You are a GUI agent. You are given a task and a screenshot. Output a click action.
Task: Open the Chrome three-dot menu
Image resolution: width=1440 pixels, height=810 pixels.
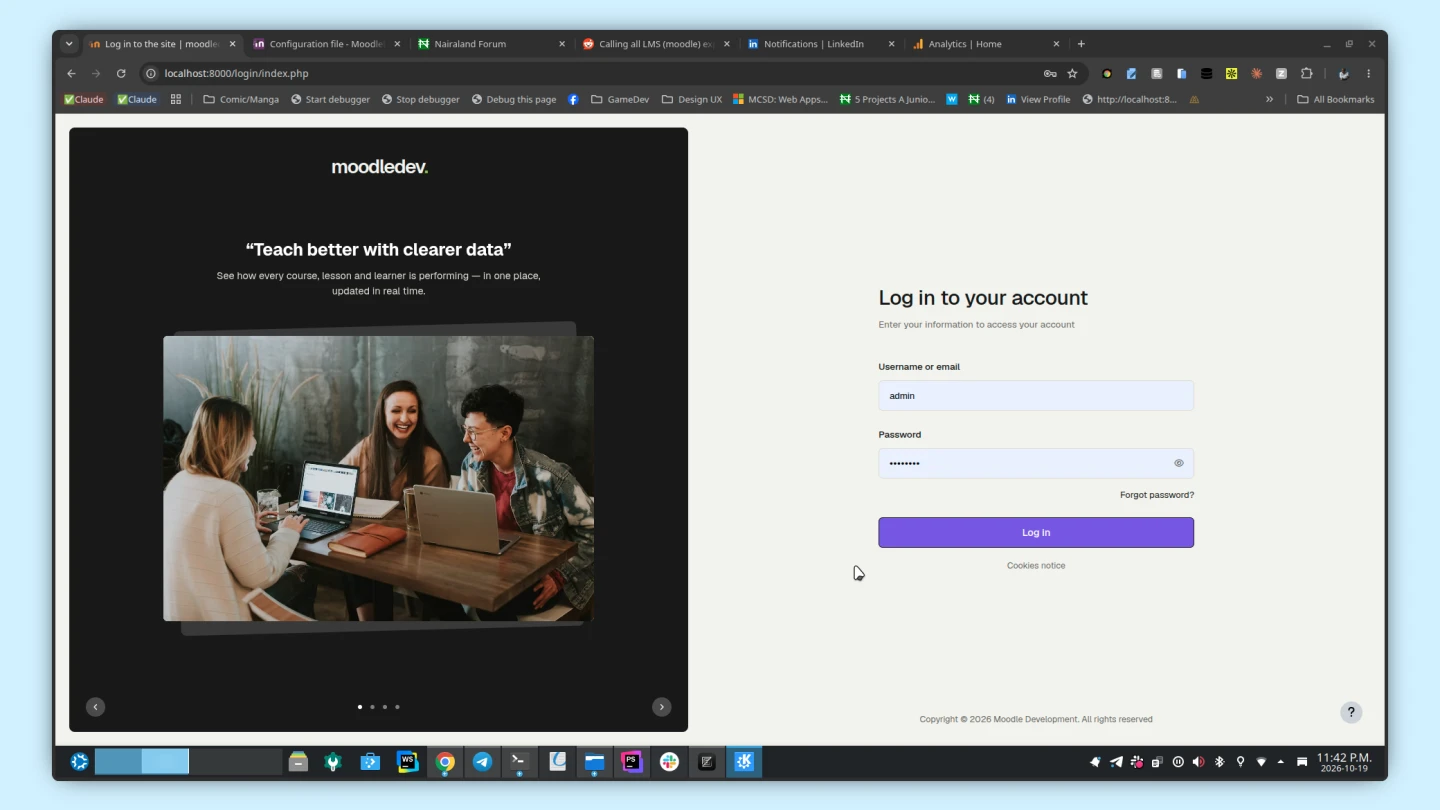1368,73
